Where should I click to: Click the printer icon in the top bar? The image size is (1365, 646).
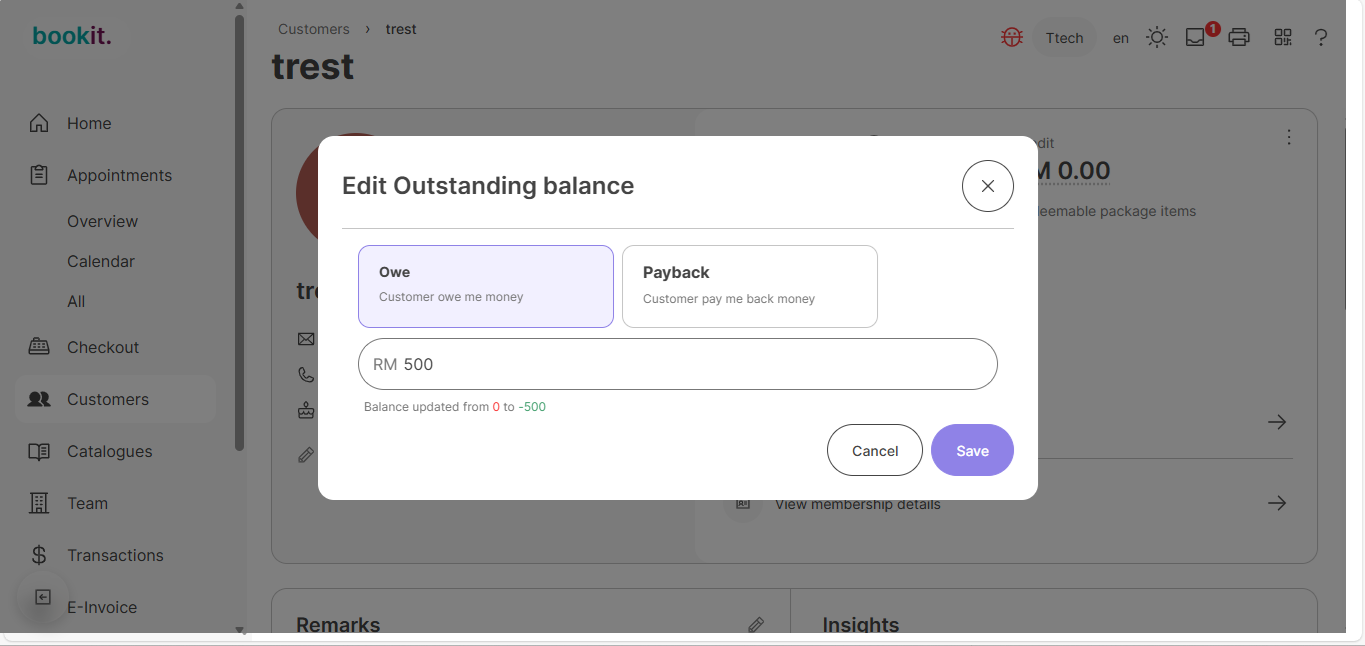(1239, 36)
